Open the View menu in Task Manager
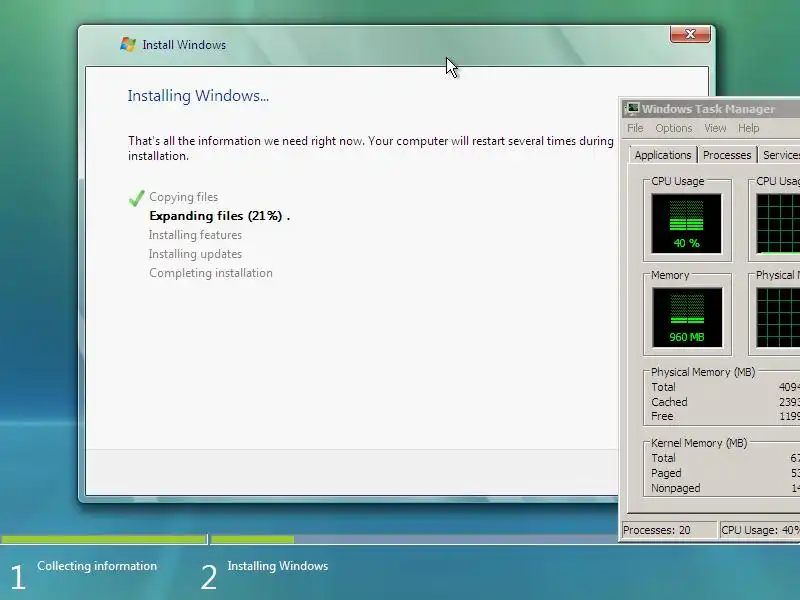 click(x=715, y=128)
